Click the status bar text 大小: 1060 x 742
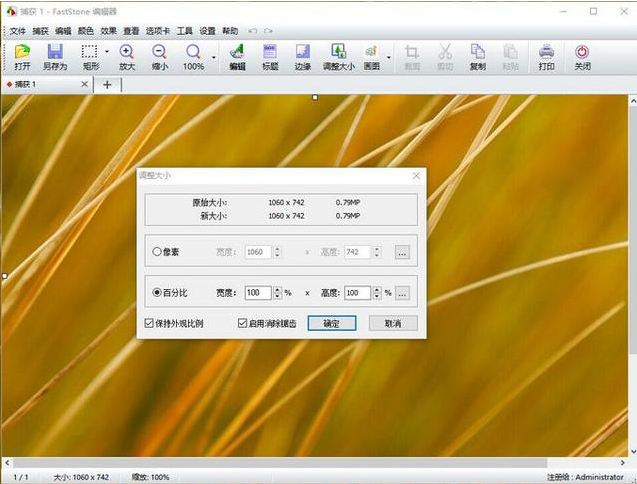The width and height of the screenshot is (637, 484). (x=81, y=477)
